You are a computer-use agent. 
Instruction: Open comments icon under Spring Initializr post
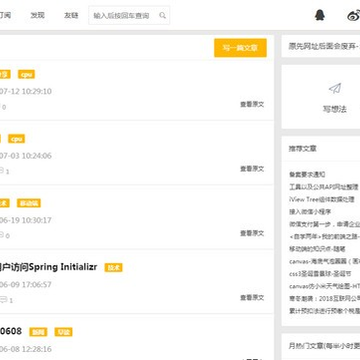point(3,300)
